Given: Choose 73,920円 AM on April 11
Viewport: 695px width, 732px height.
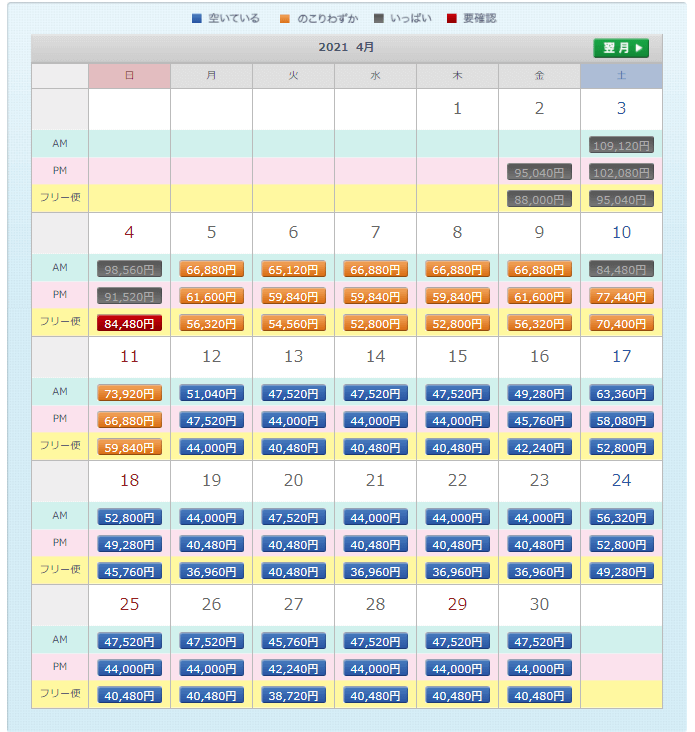Looking at the screenshot, I should [129, 393].
